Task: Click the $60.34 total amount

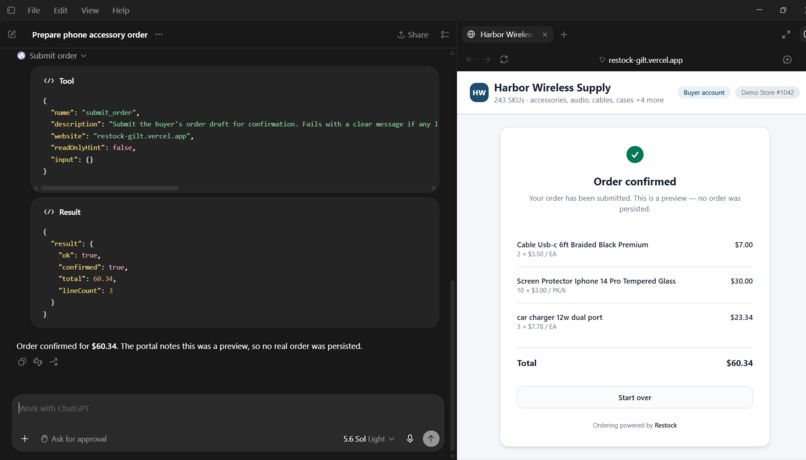Action: tap(739, 363)
